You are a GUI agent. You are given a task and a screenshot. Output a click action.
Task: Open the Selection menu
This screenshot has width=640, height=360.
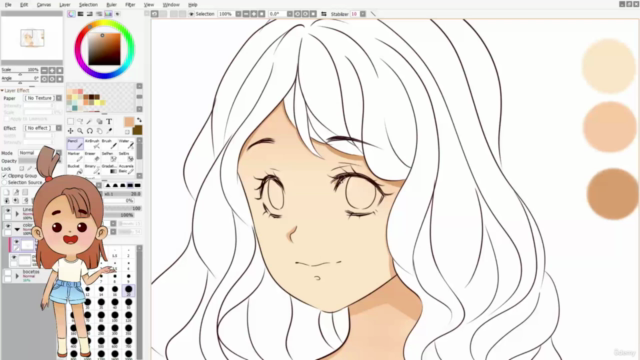coord(88,4)
